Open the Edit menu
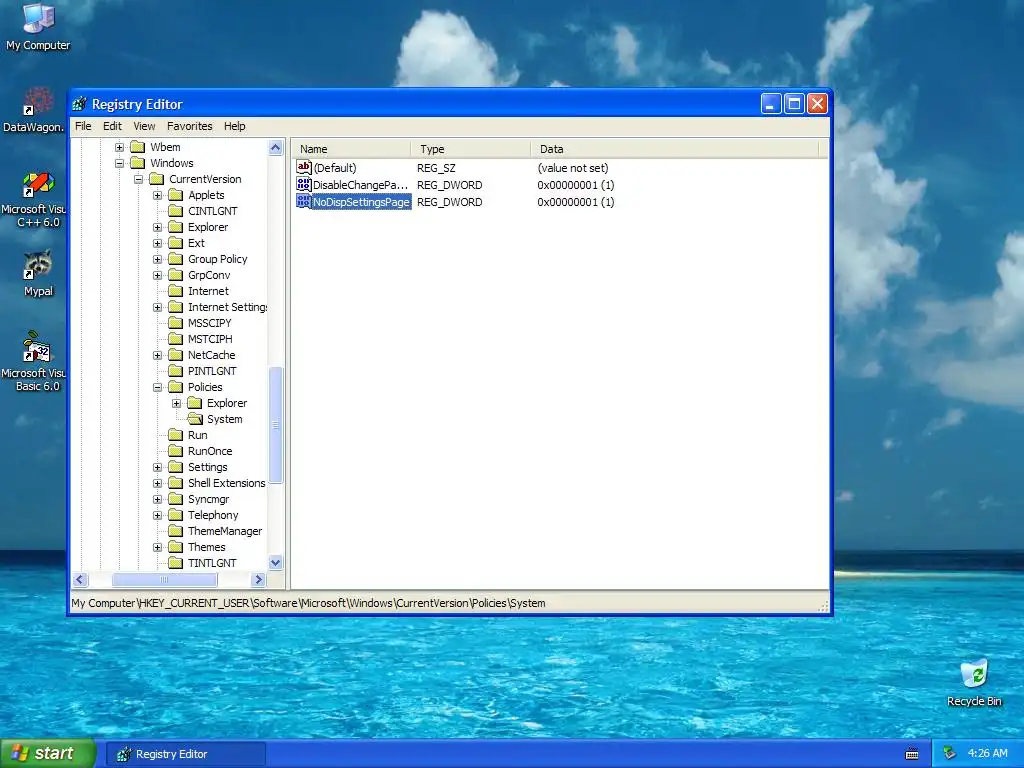The image size is (1024, 768). tap(112, 126)
